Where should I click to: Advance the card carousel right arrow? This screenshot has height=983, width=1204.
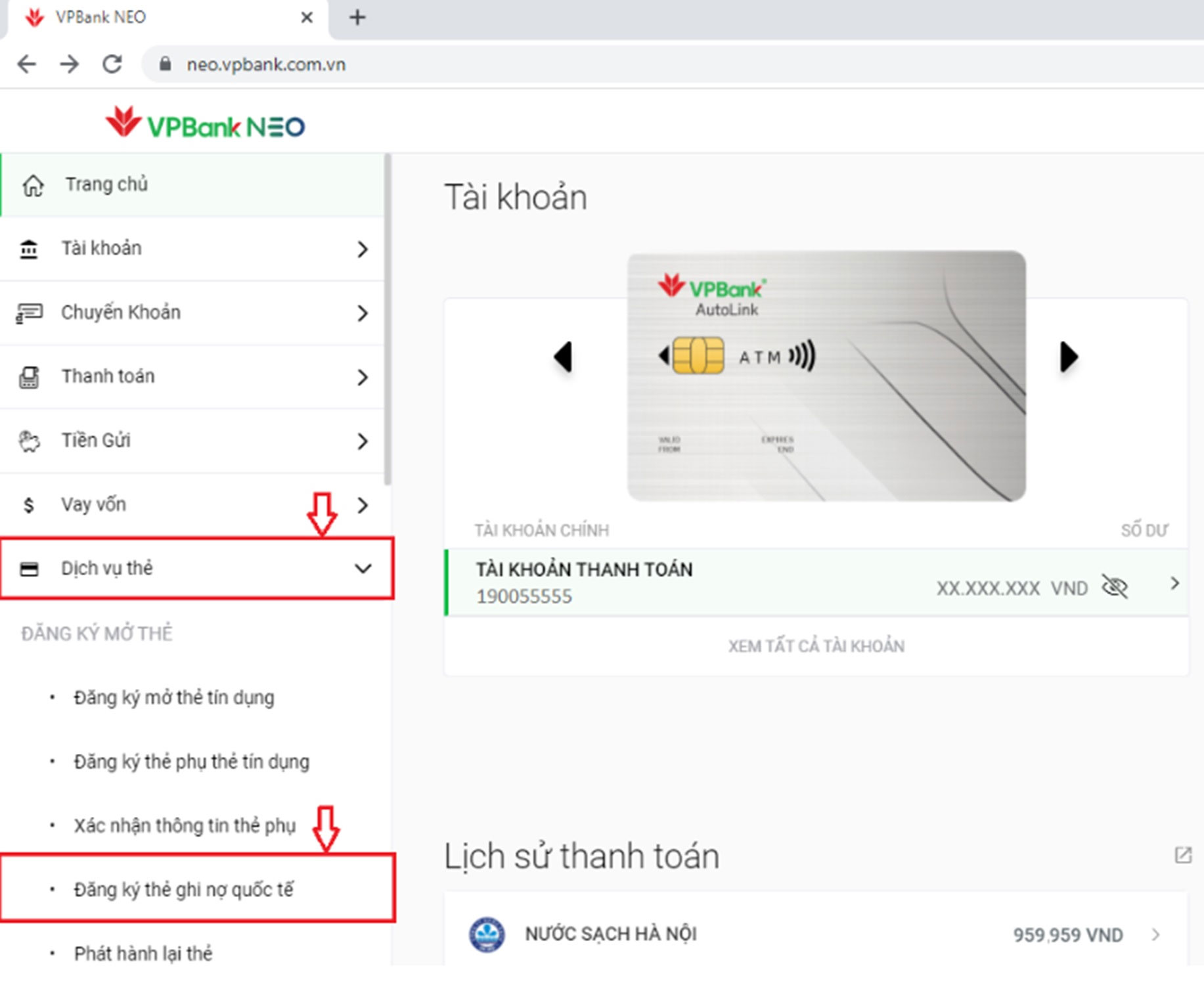click(x=1069, y=357)
